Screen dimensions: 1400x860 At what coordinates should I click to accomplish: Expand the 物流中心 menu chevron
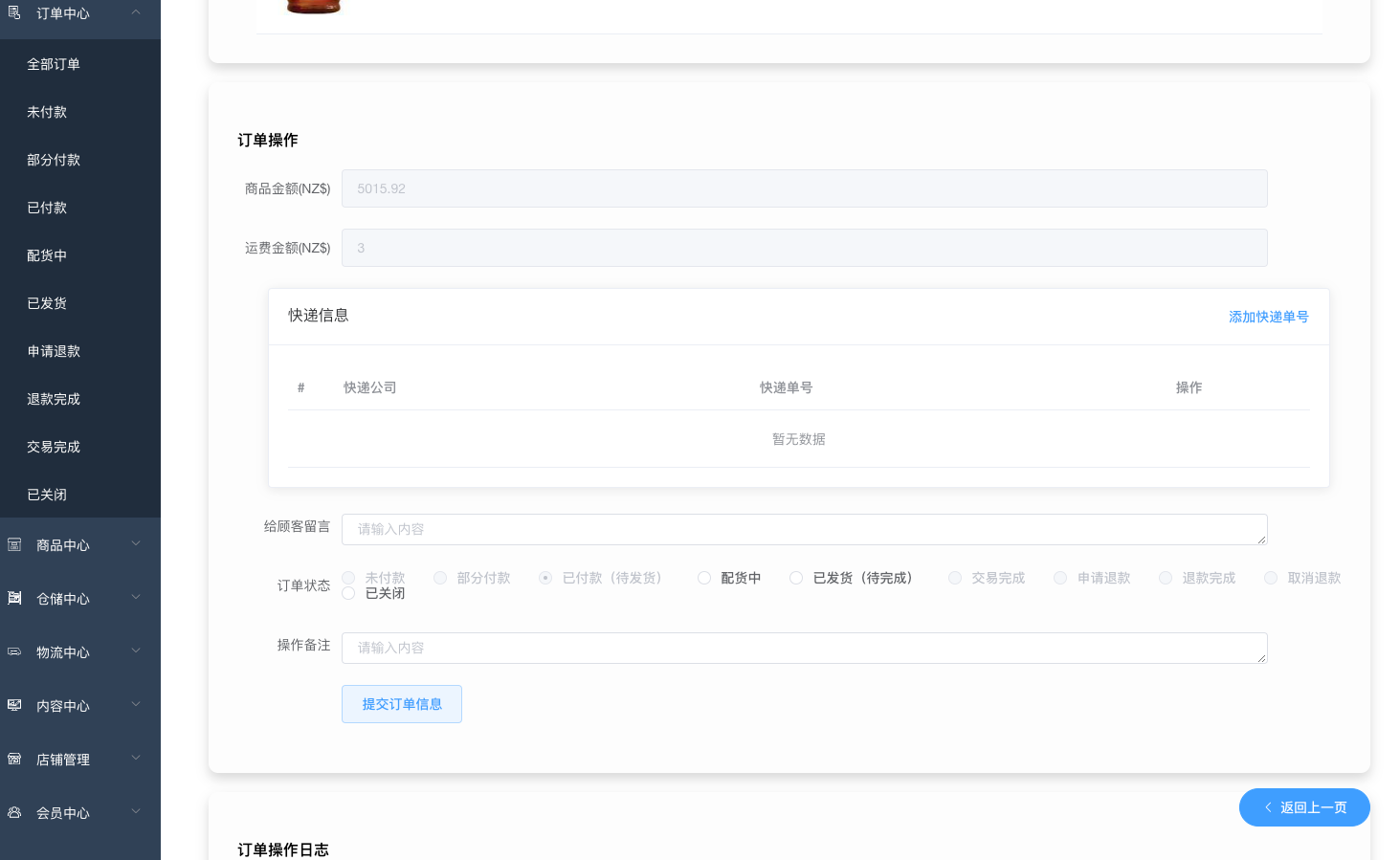[x=136, y=651]
